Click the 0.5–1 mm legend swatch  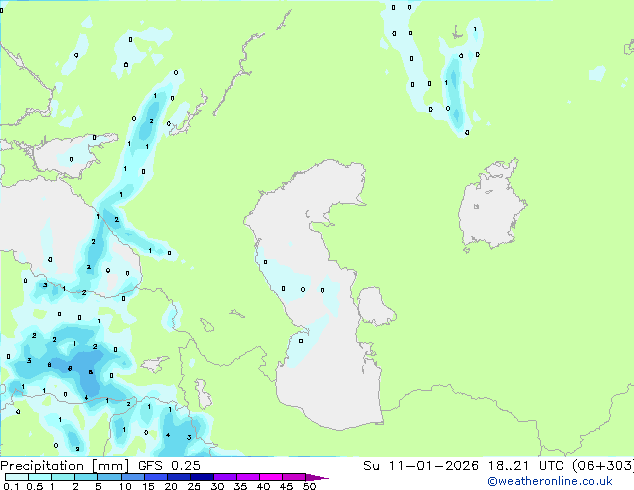(x=40, y=477)
